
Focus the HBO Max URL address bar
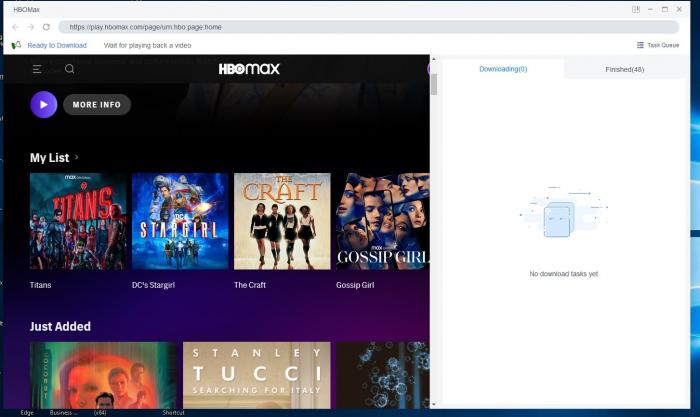point(368,27)
